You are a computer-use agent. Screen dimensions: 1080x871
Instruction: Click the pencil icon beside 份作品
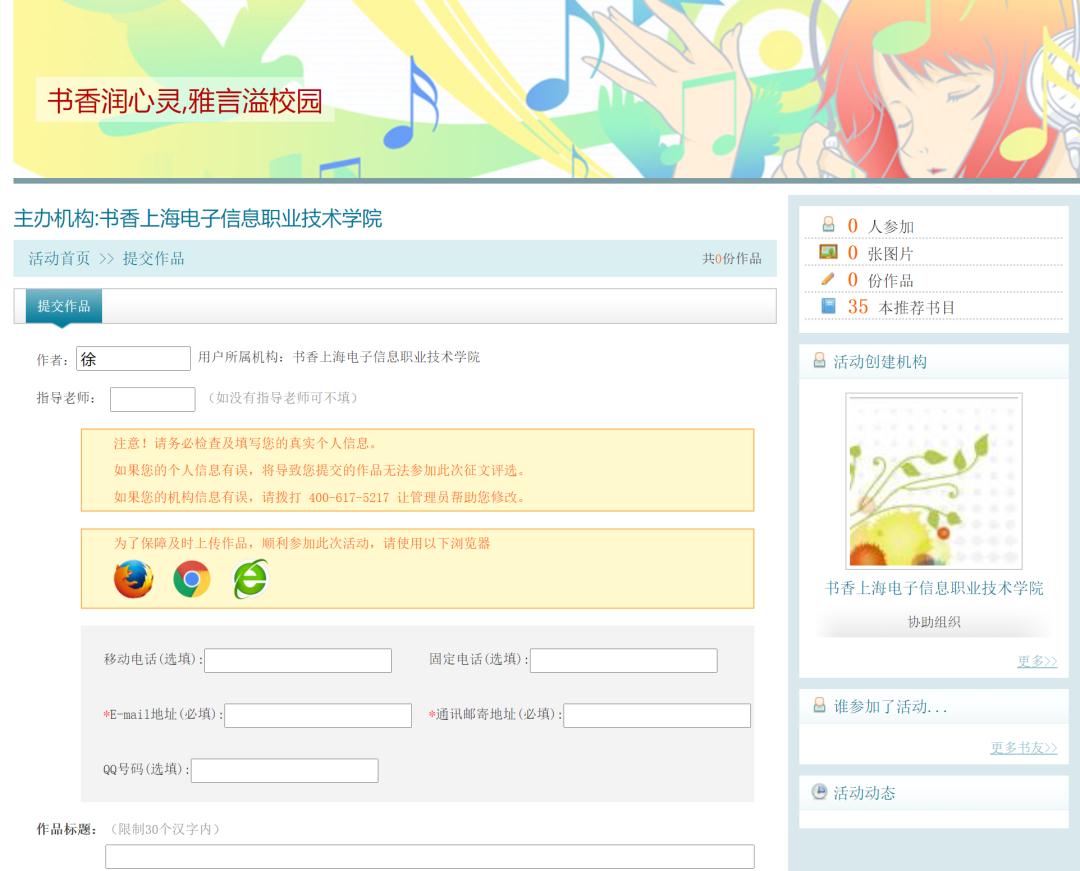(828, 279)
